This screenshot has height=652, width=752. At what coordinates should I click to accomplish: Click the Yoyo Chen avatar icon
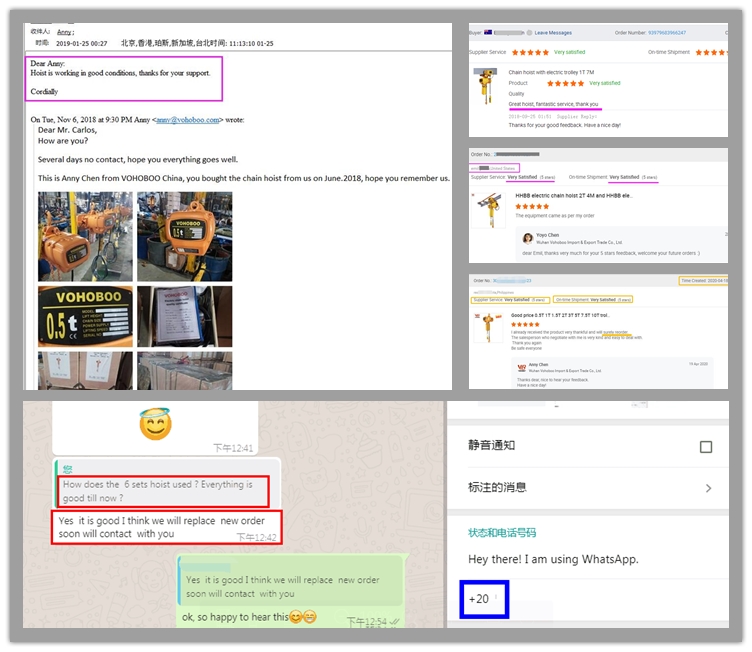point(527,237)
